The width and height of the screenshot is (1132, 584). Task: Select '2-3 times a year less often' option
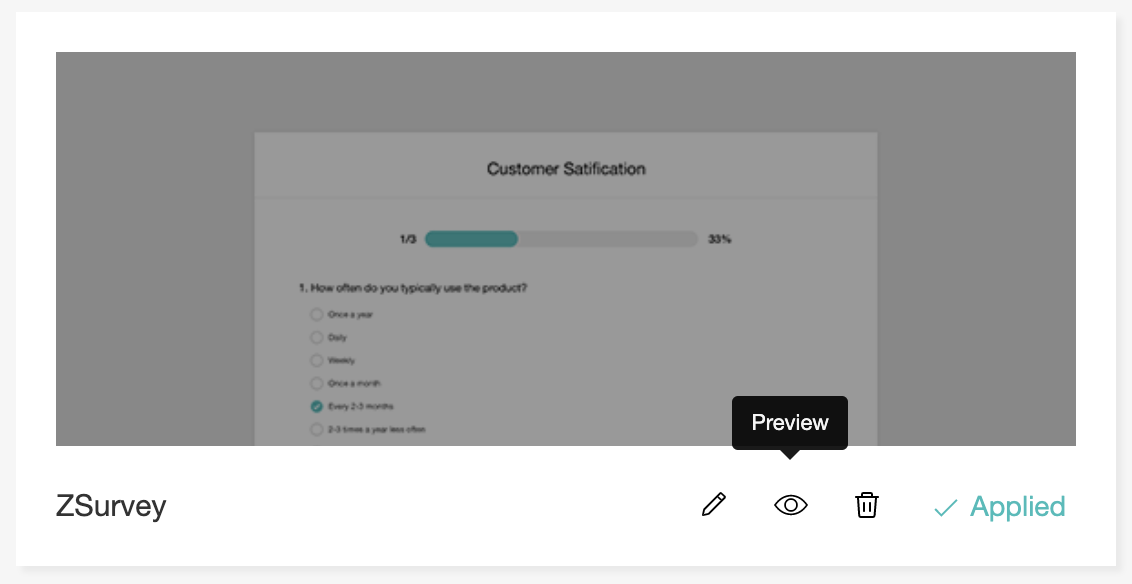point(317,429)
